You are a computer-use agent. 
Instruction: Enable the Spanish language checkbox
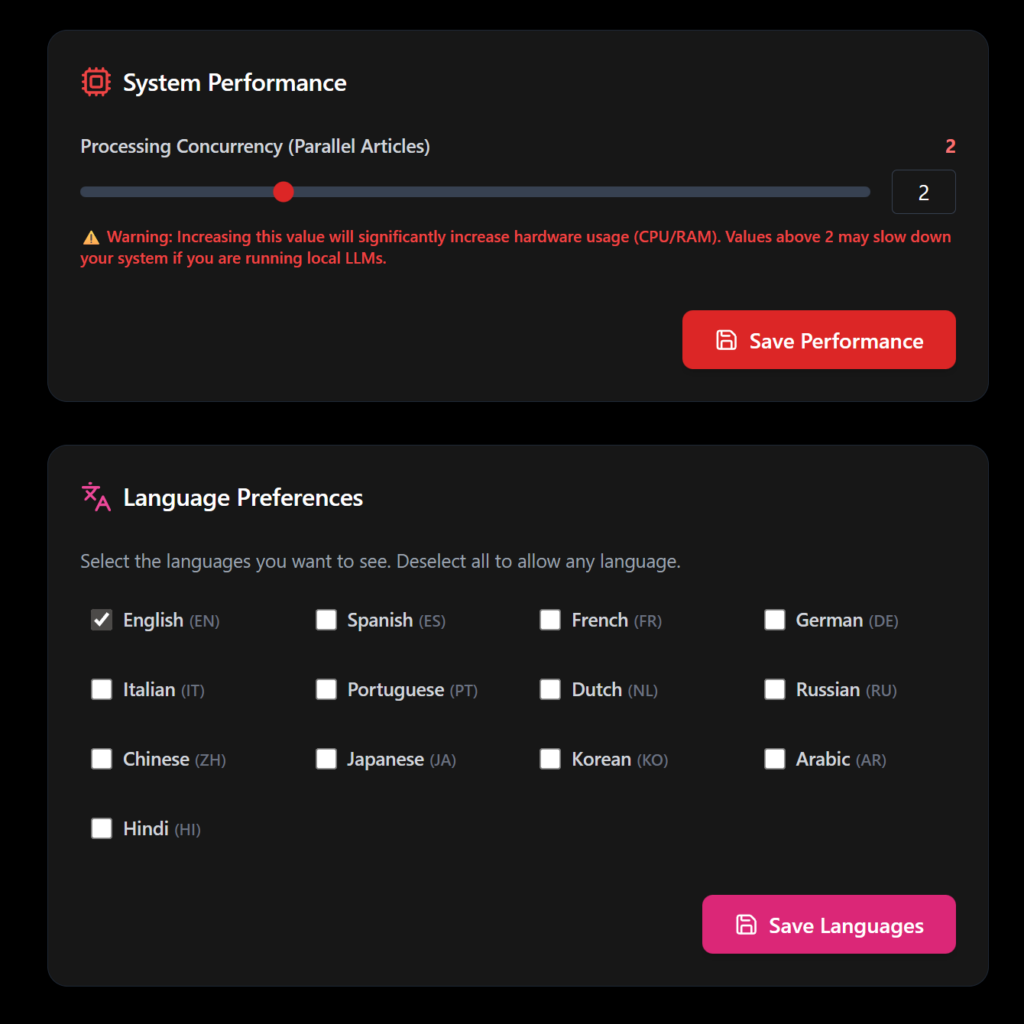click(326, 620)
